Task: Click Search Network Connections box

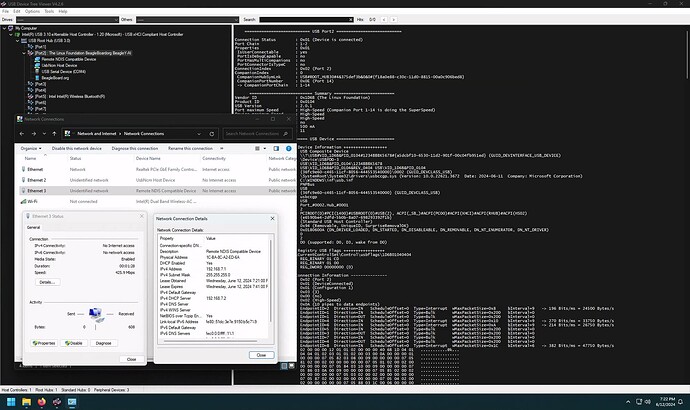Action: 257,134
